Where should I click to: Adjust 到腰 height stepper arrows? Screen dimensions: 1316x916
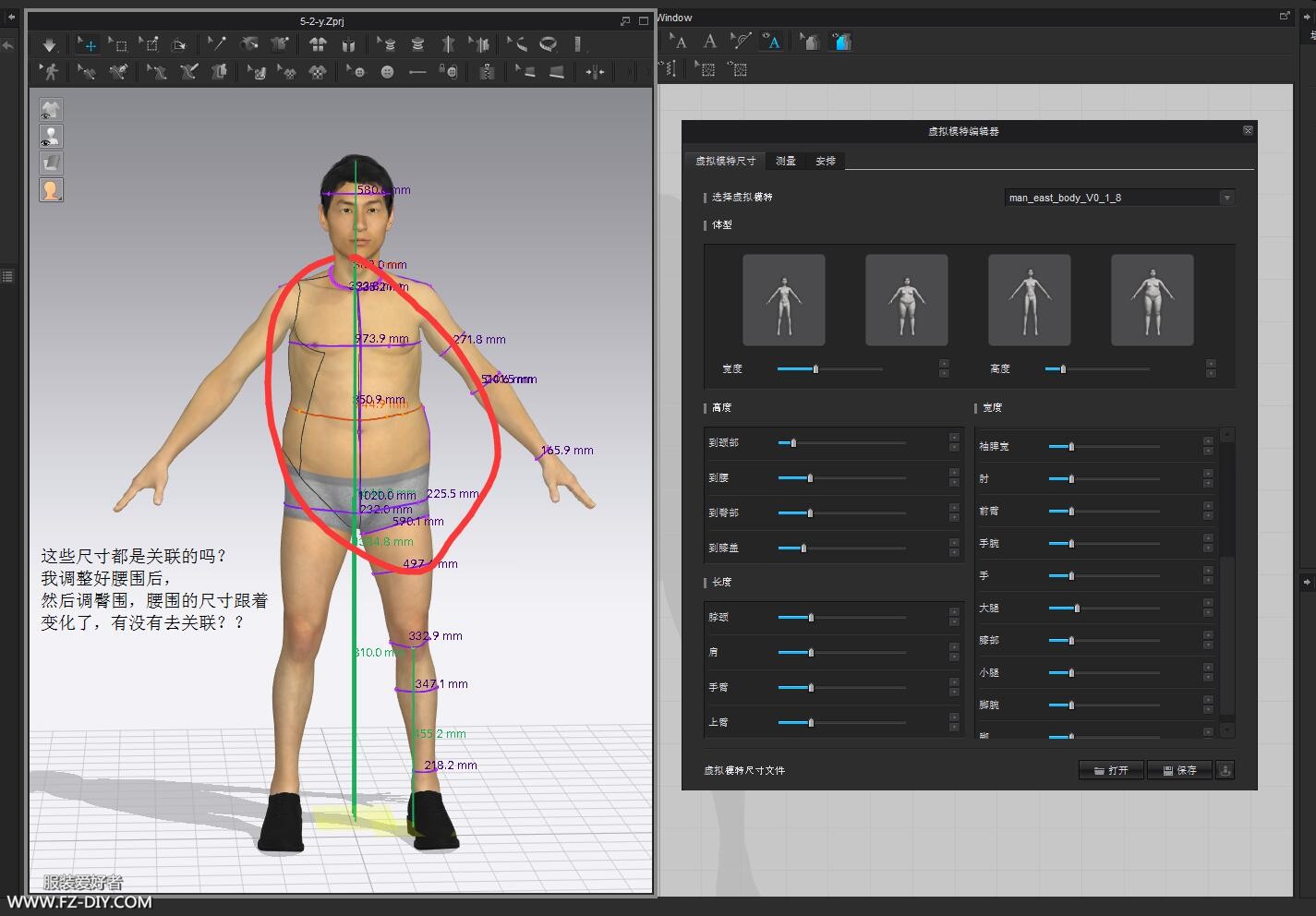[954, 477]
